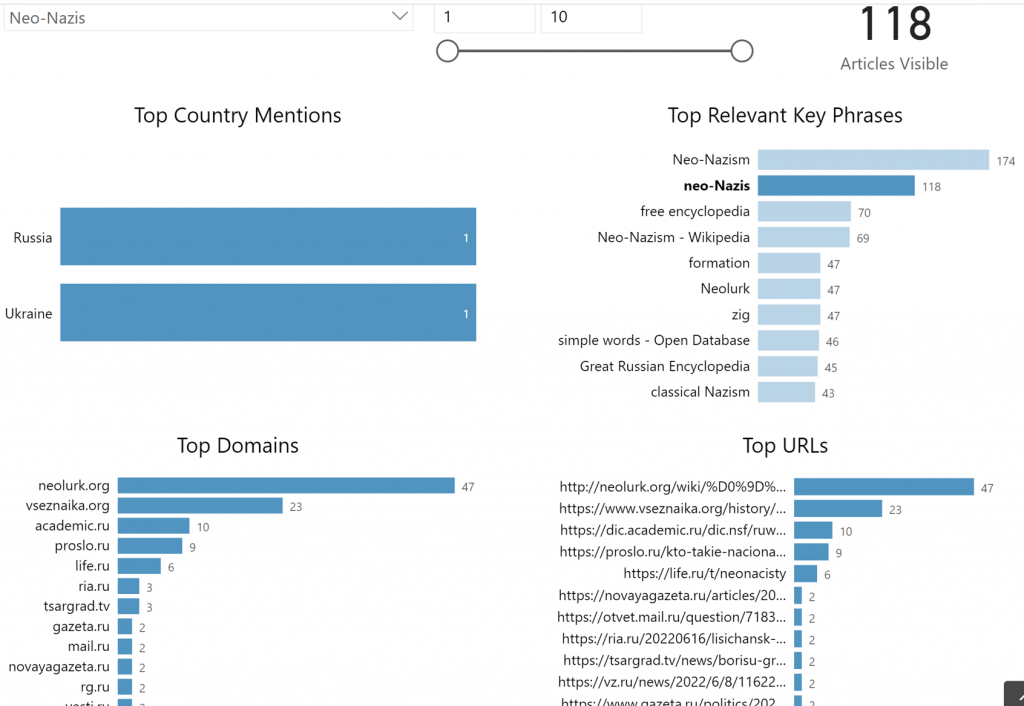
Task: Select the rg.ru domain bar
Action: click(x=125, y=686)
